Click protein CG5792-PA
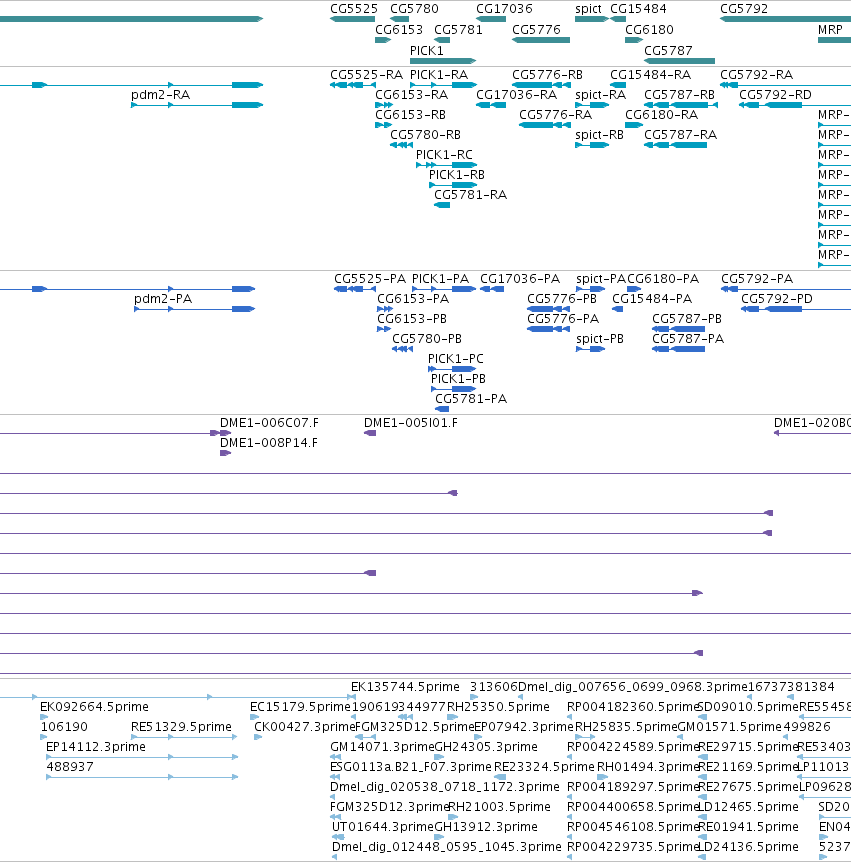Screen dimensions: 851x862 (x=757, y=279)
